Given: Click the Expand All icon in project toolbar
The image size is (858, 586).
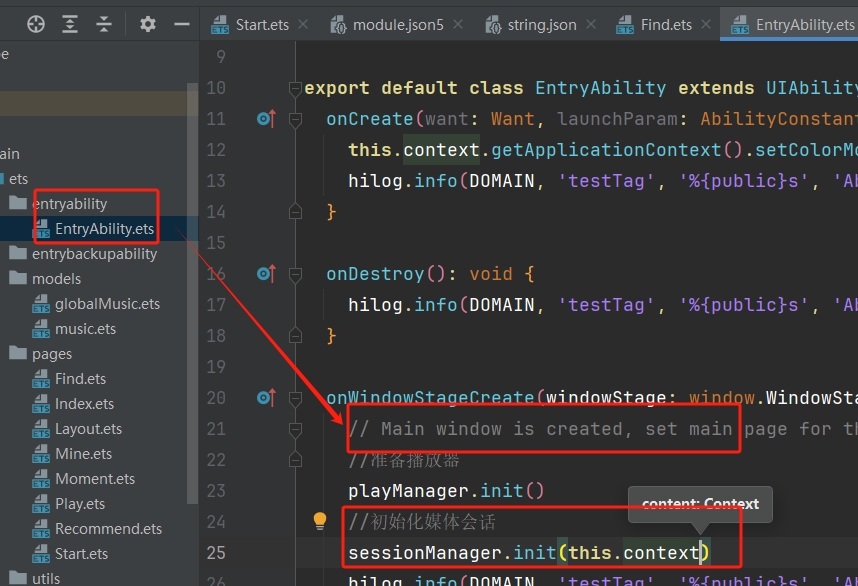Looking at the screenshot, I should pyautogui.click(x=70, y=24).
